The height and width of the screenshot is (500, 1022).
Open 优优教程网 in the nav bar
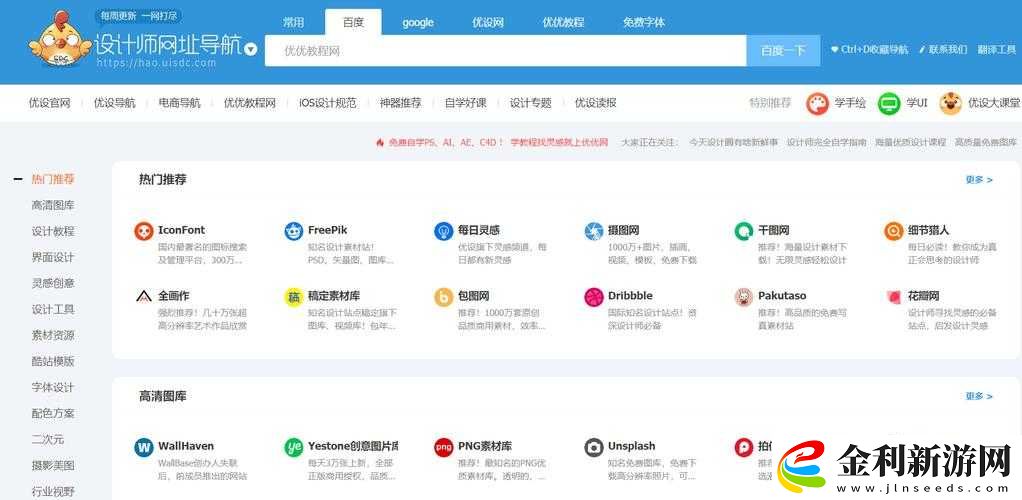click(x=250, y=103)
